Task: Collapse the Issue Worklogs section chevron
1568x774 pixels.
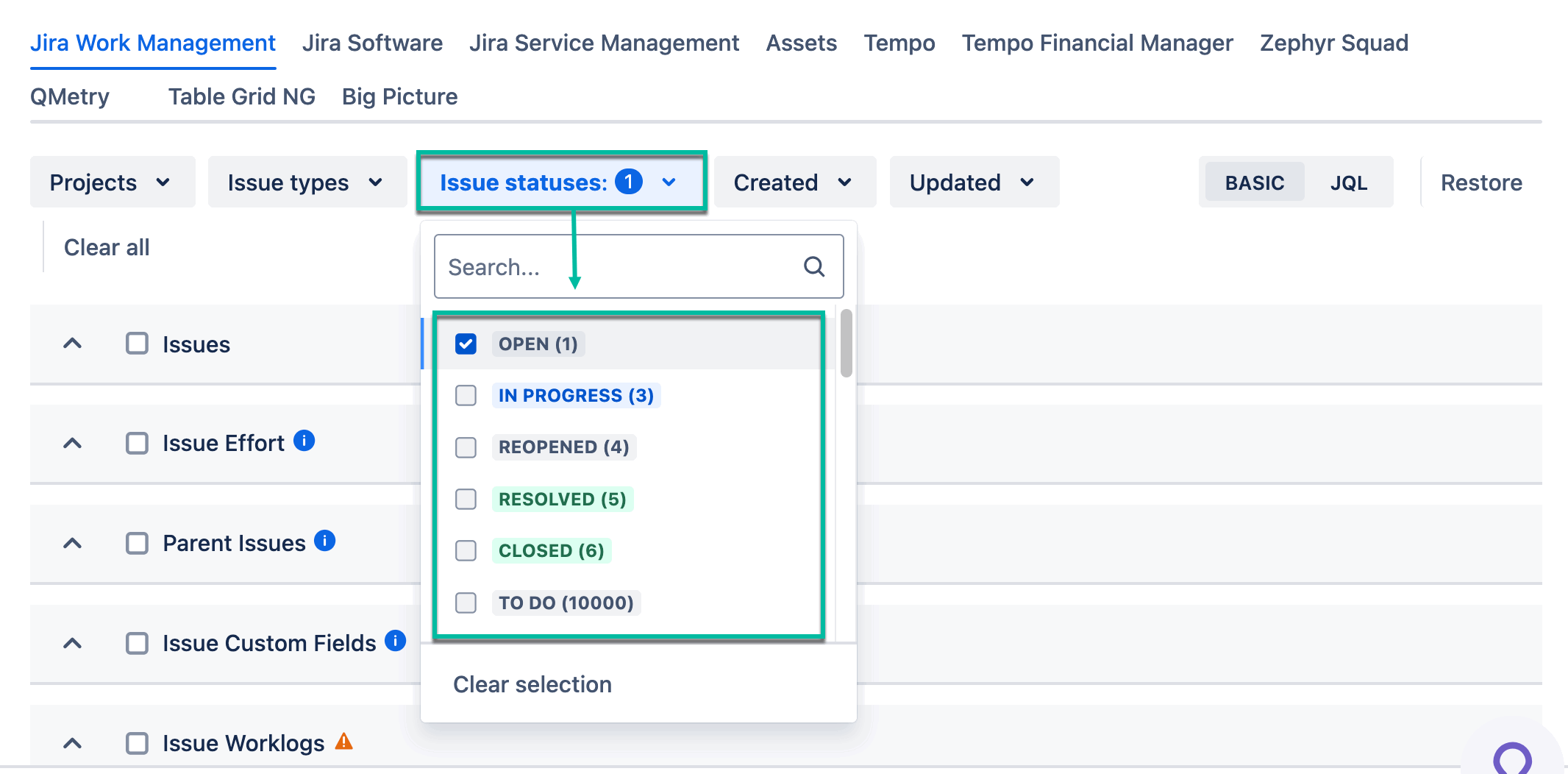Action: [72, 743]
